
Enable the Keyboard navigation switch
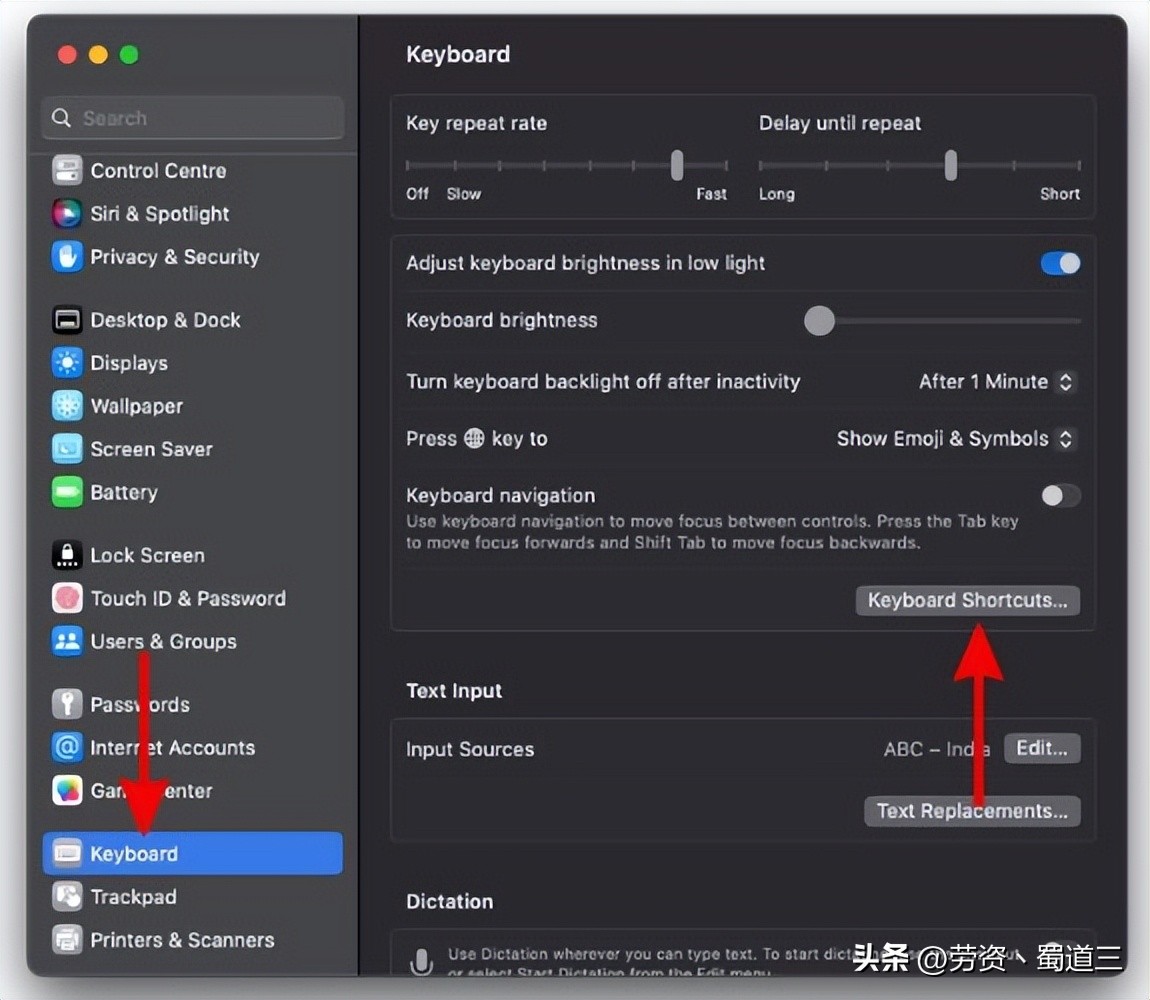(1060, 496)
